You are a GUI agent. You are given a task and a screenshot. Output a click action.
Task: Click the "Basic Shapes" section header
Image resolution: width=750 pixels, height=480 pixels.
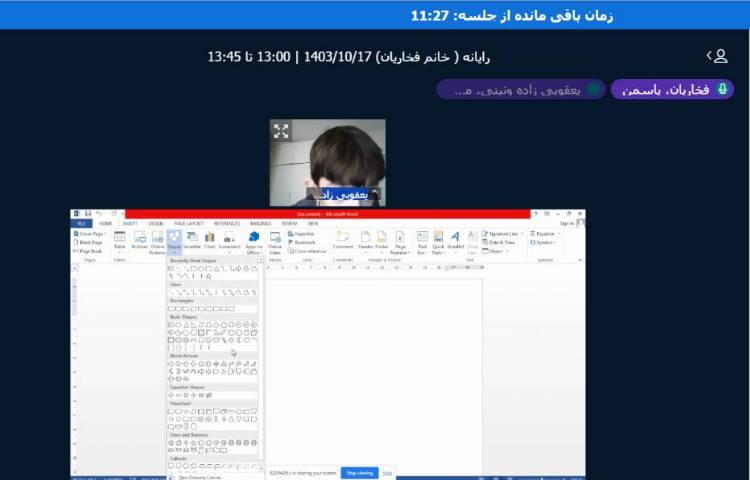click(213, 317)
